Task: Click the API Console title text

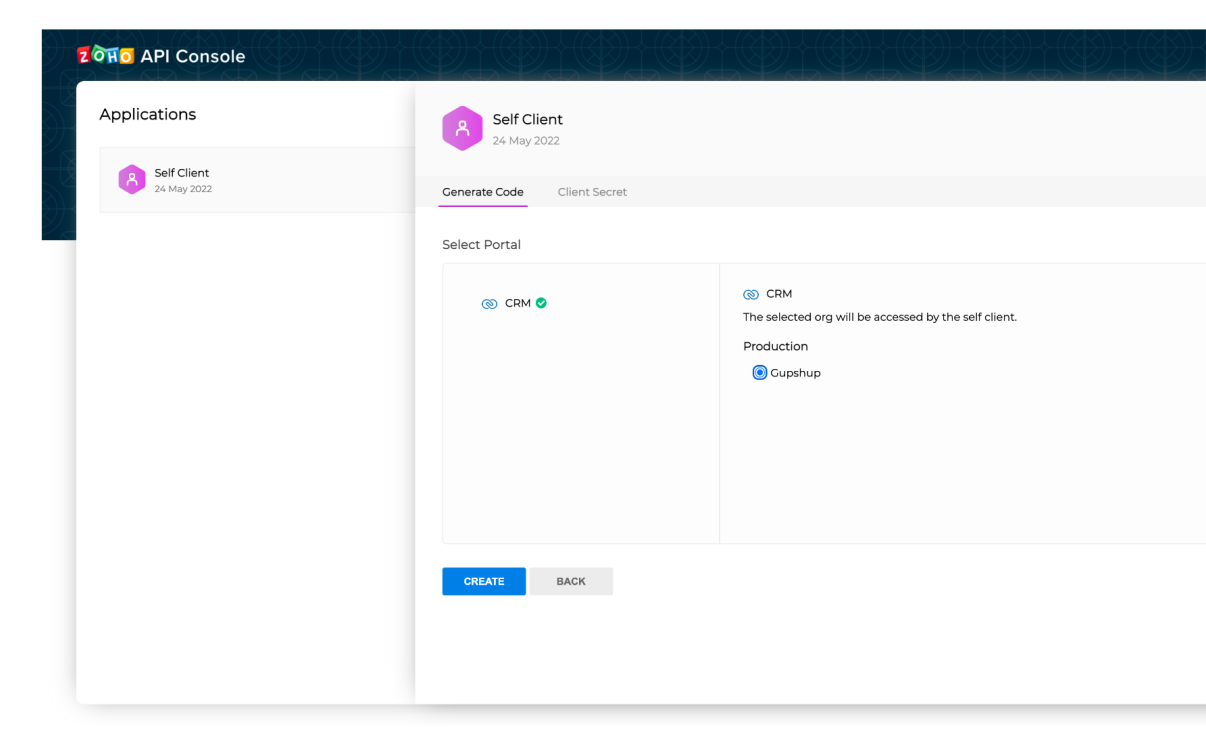Action: (x=193, y=56)
